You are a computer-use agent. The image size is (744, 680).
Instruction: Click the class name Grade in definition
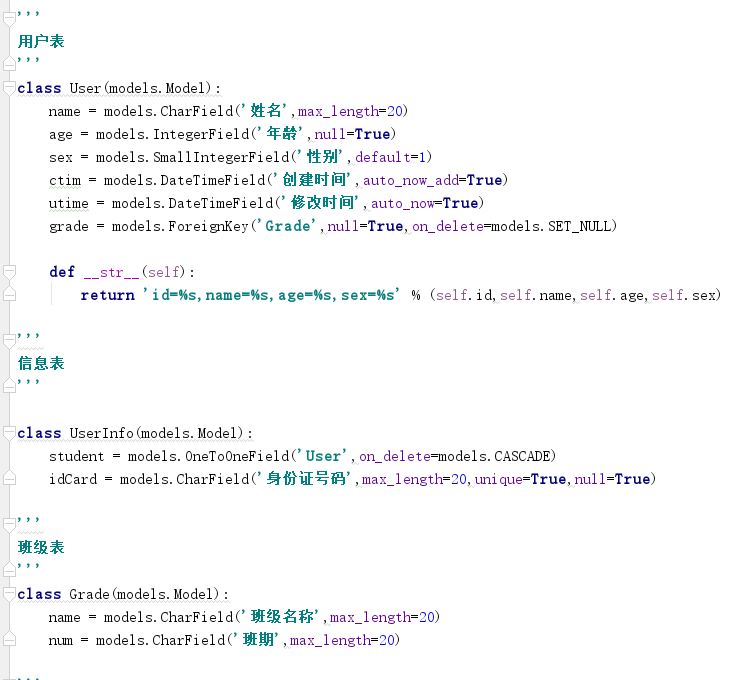[89, 594]
